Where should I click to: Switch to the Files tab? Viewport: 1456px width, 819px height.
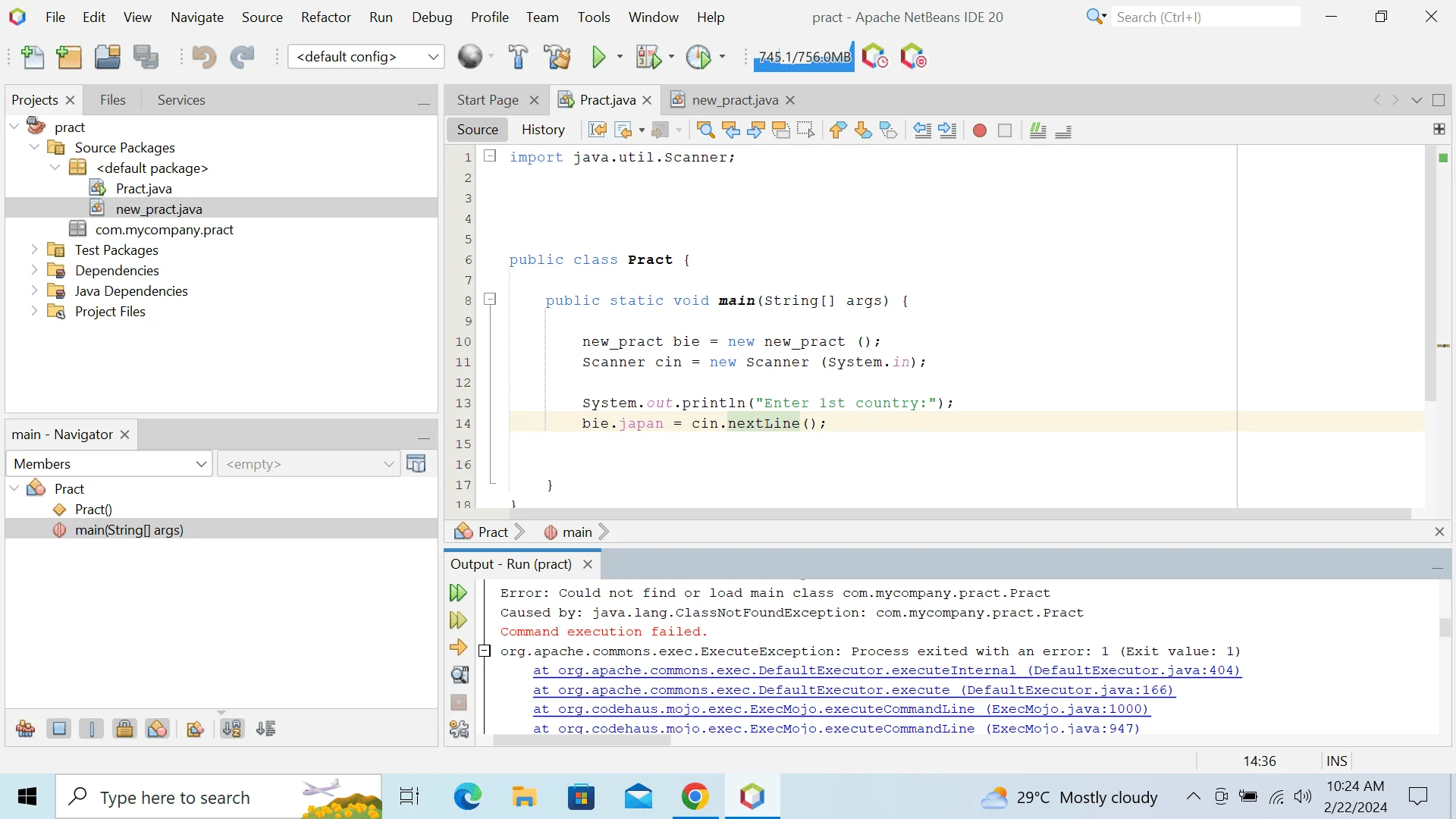(113, 100)
